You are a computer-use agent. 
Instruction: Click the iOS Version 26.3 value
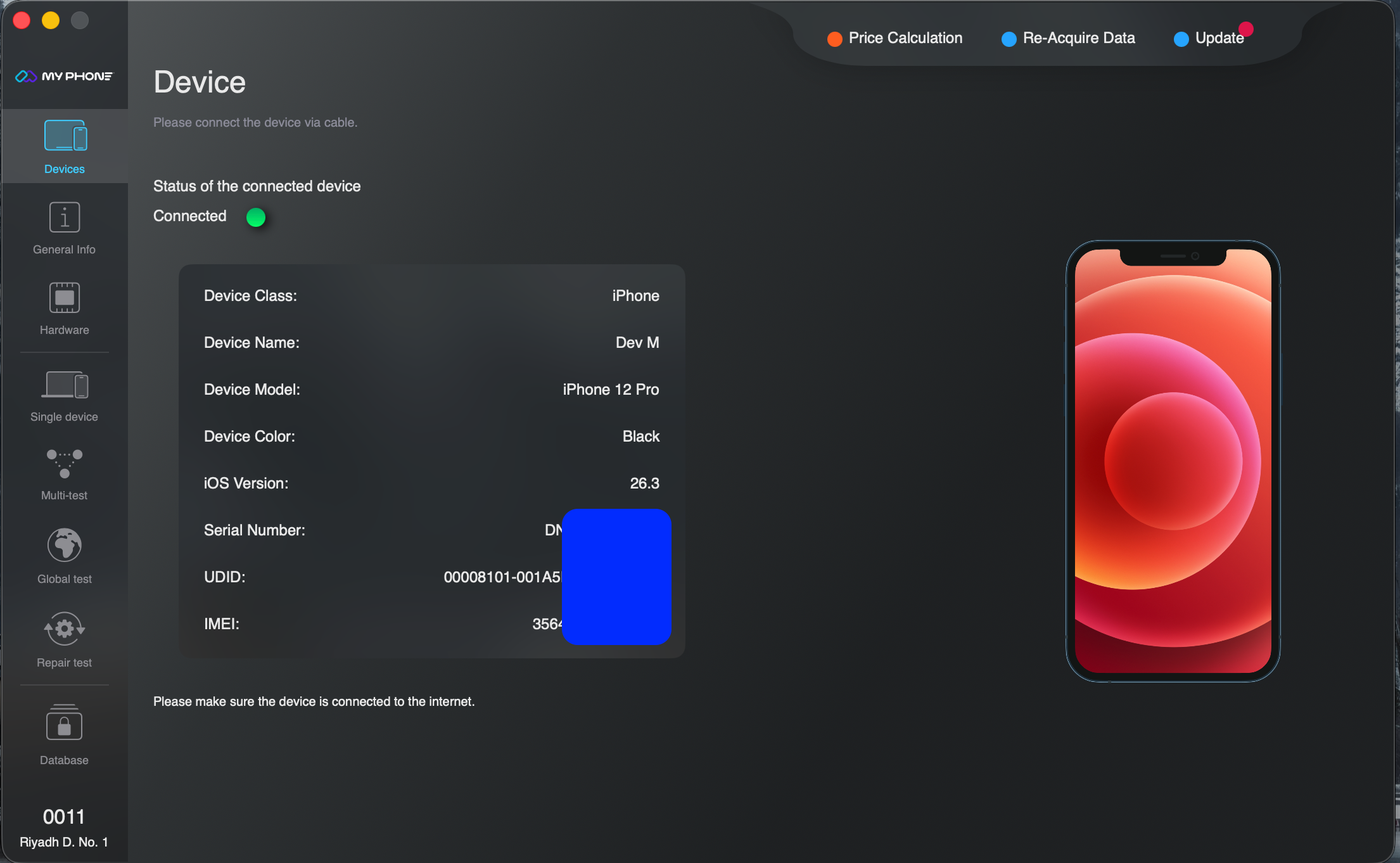click(644, 483)
